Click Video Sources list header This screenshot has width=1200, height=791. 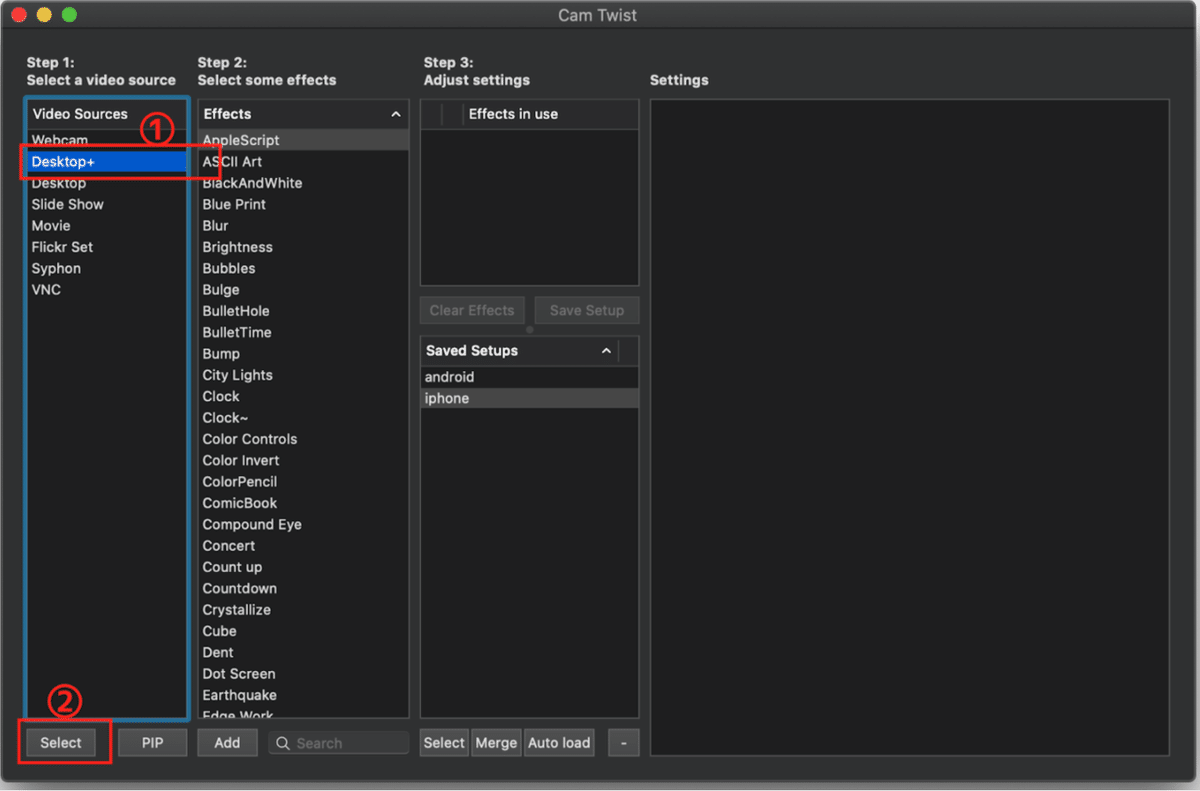pos(107,114)
